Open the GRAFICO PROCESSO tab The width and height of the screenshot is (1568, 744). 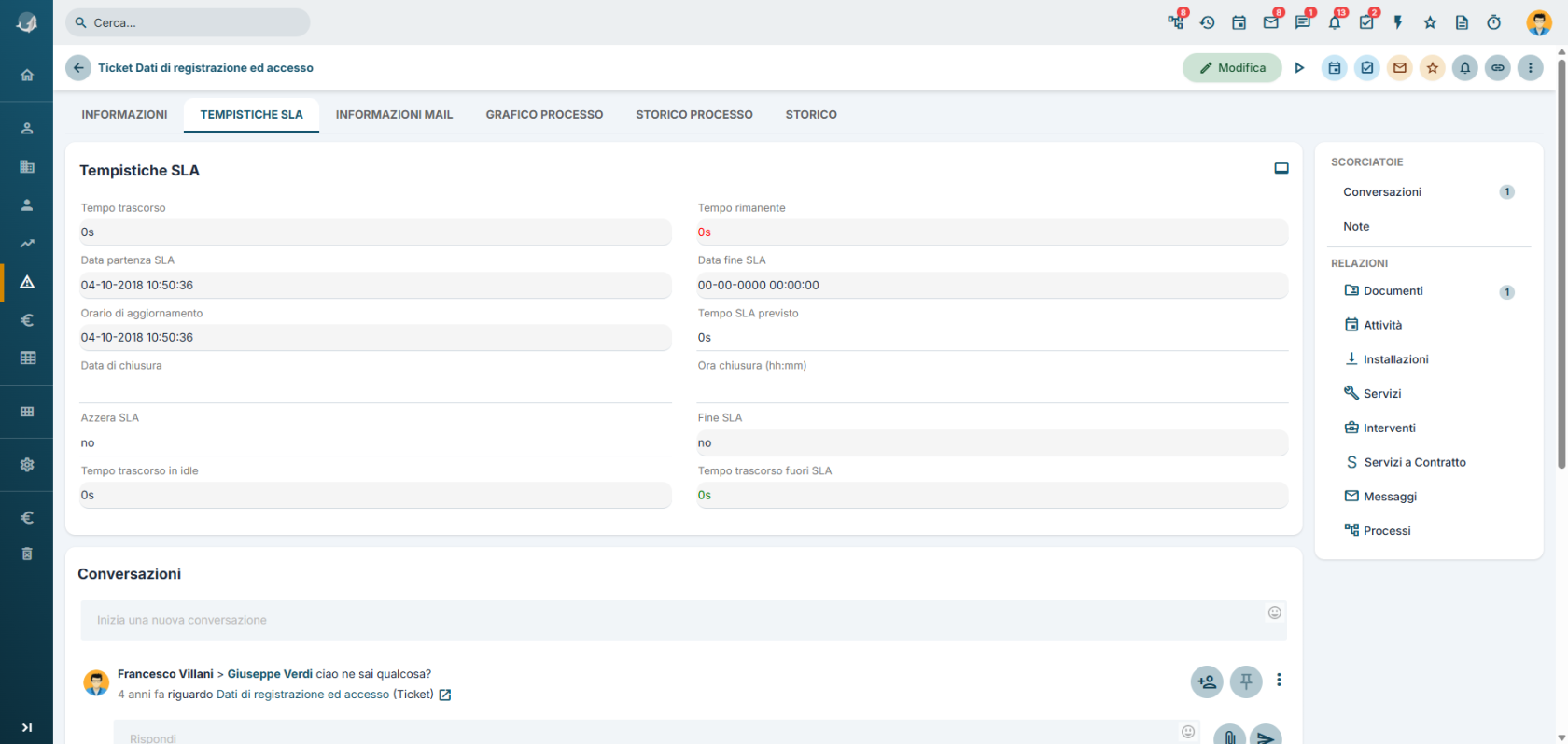544,114
